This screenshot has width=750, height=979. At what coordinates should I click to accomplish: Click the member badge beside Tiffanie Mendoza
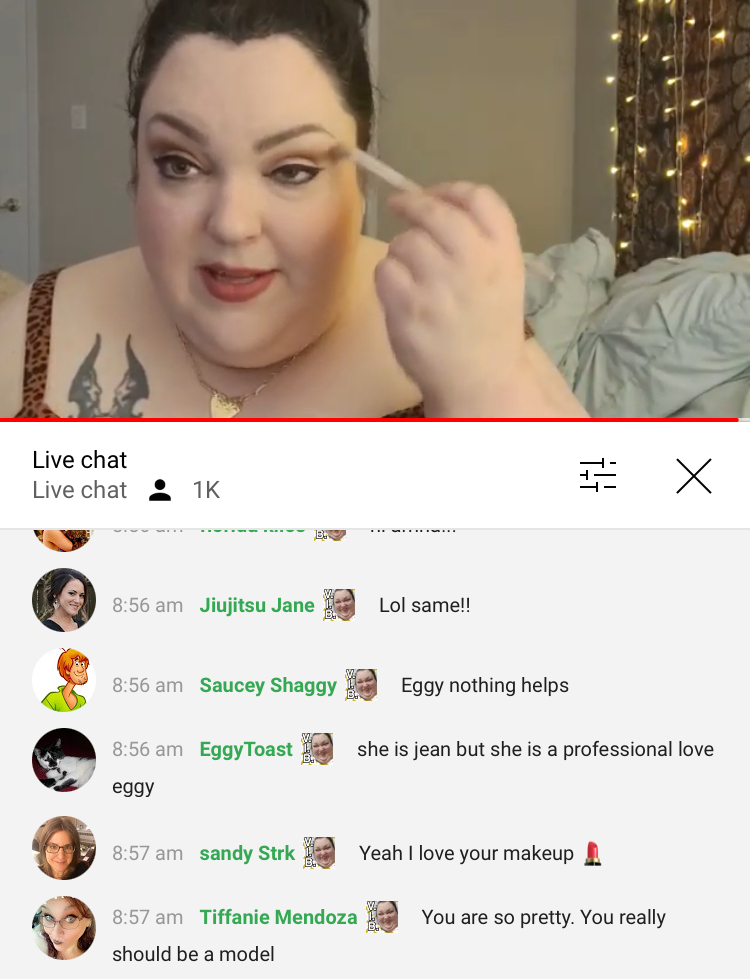[382, 917]
